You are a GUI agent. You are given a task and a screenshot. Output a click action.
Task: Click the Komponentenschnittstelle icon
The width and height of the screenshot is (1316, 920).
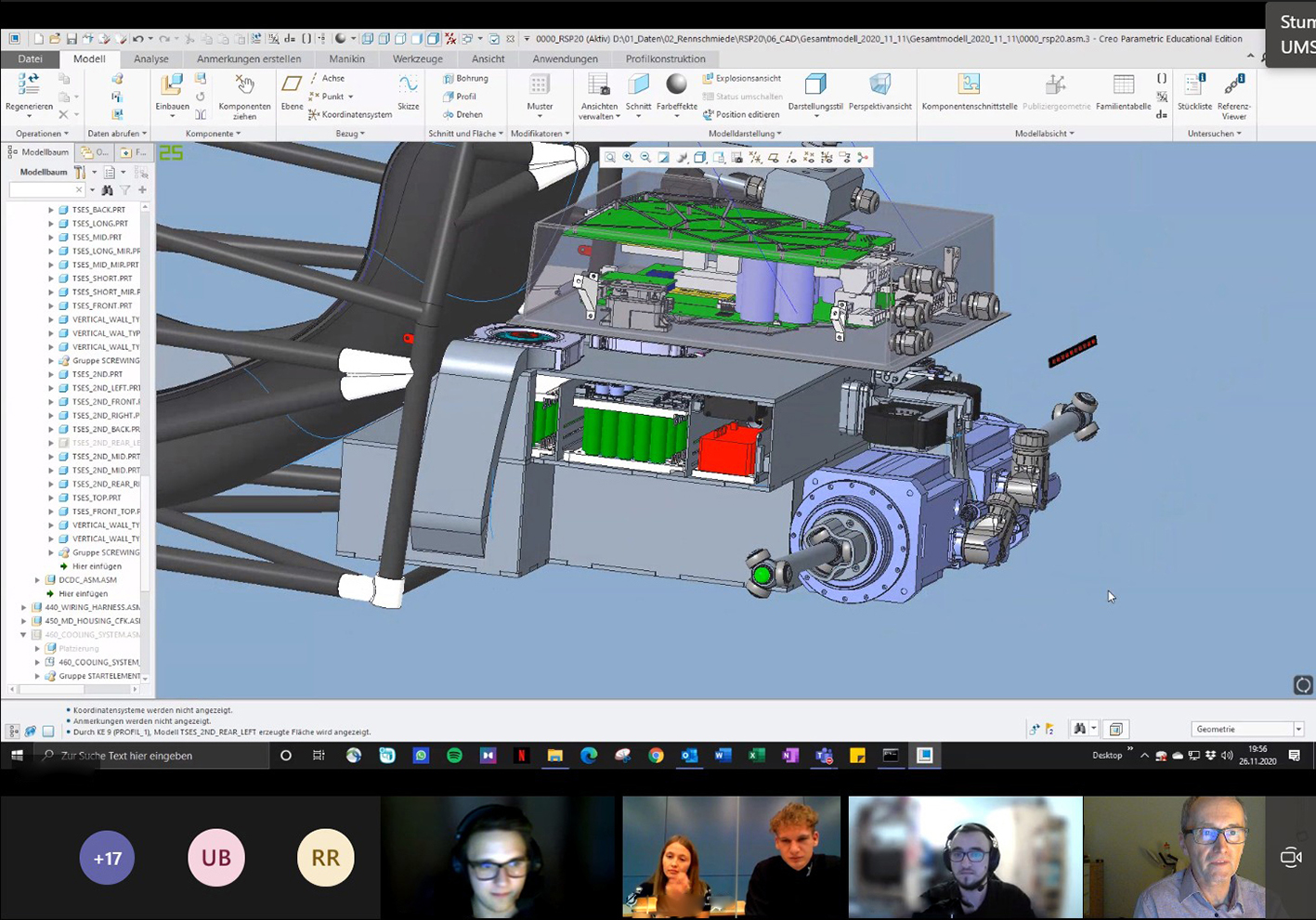click(969, 85)
